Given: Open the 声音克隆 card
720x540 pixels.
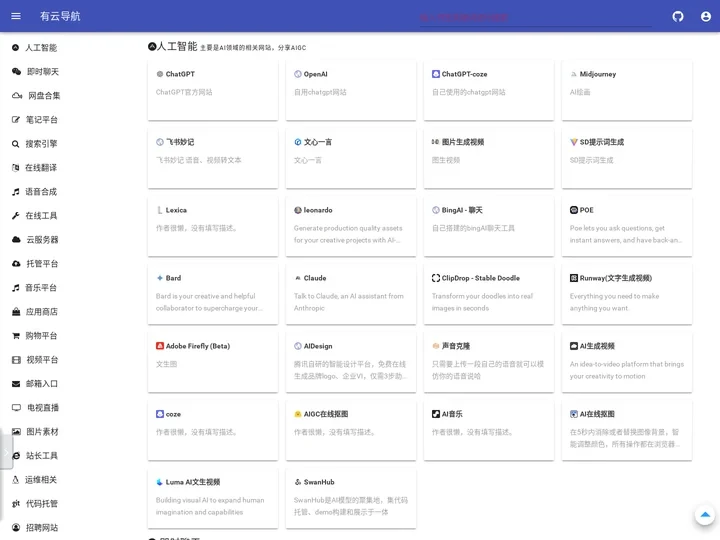Looking at the screenshot, I should 489,362.
